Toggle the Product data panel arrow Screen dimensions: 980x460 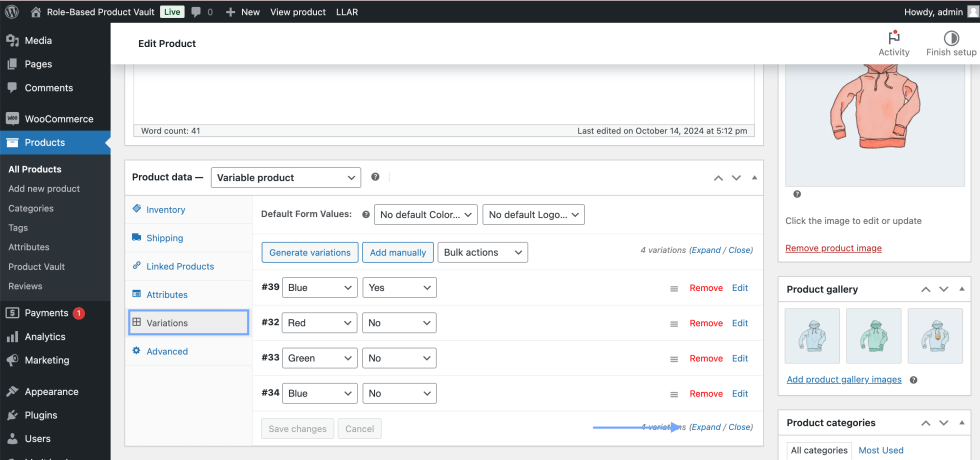click(754, 177)
